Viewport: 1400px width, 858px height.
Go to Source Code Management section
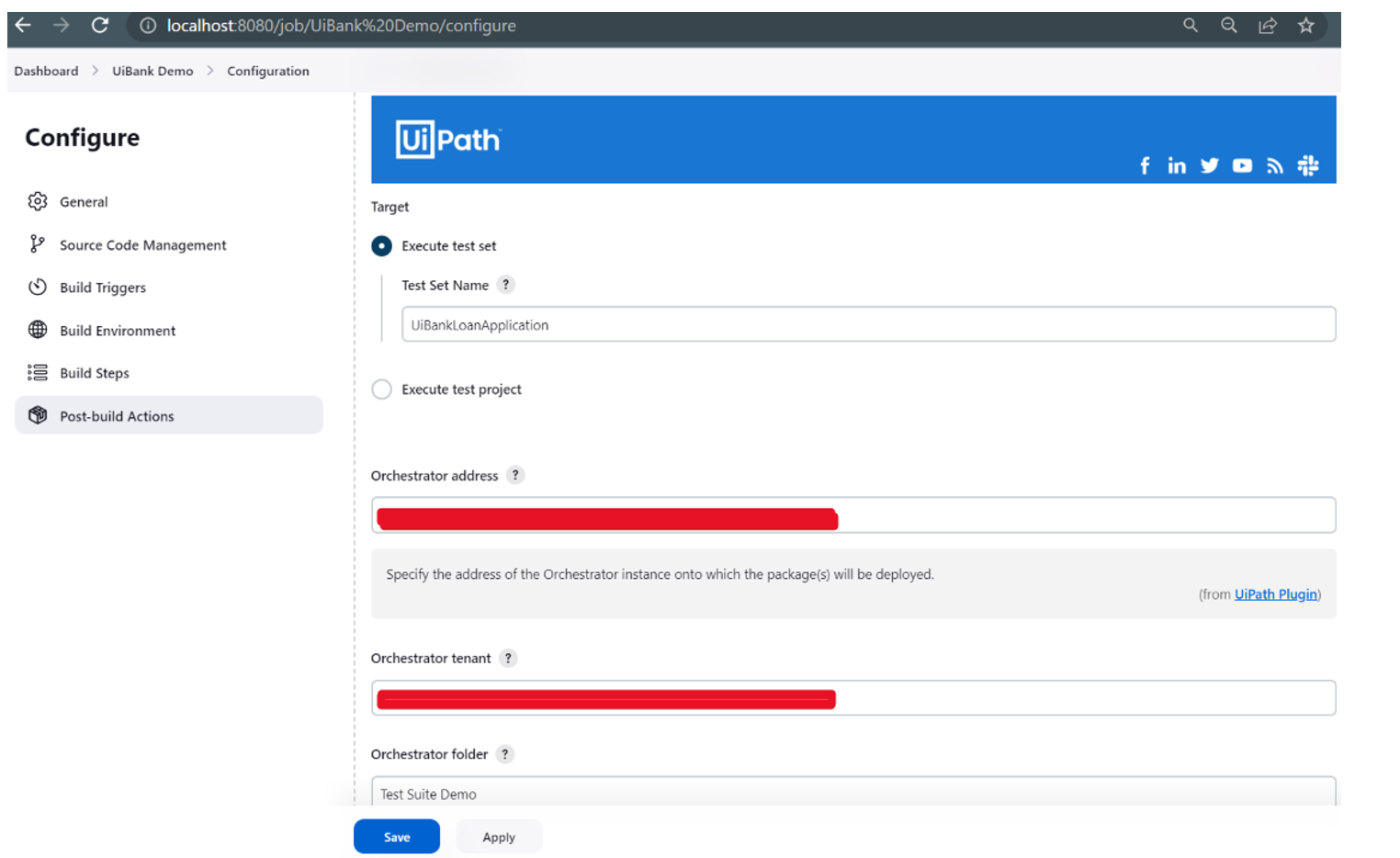pyautogui.click(x=169, y=244)
